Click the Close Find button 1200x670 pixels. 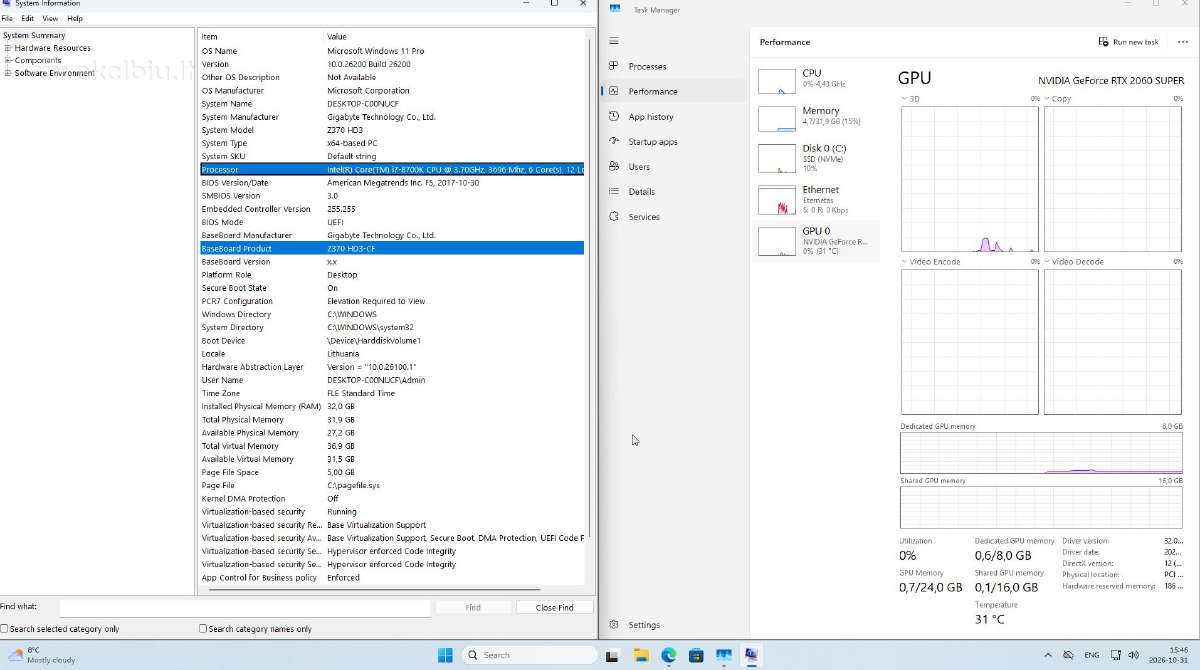[554, 607]
